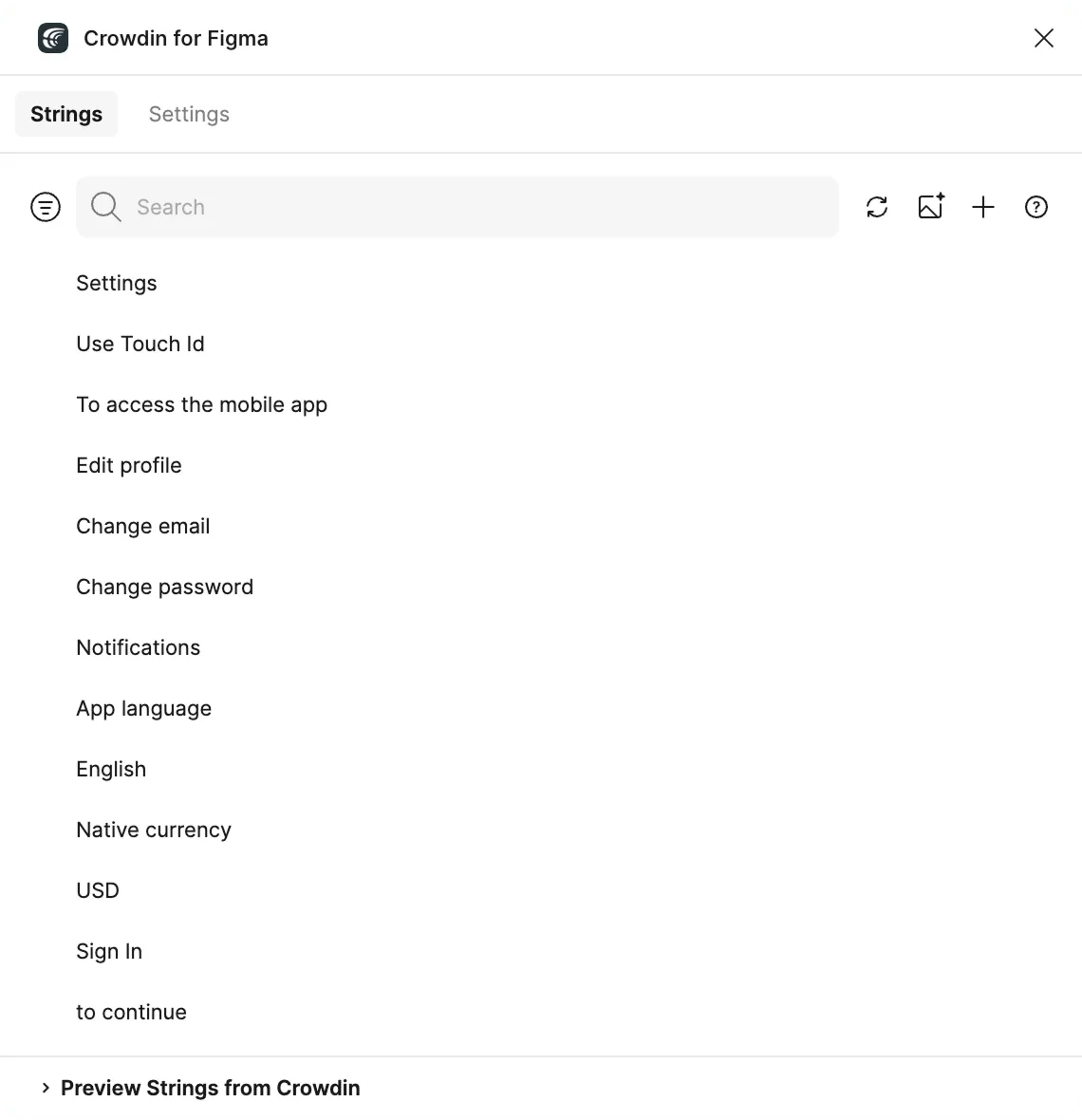The image size is (1082, 1120).
Task: Click the Crowdin logo icon
Action: pos(53,38)
